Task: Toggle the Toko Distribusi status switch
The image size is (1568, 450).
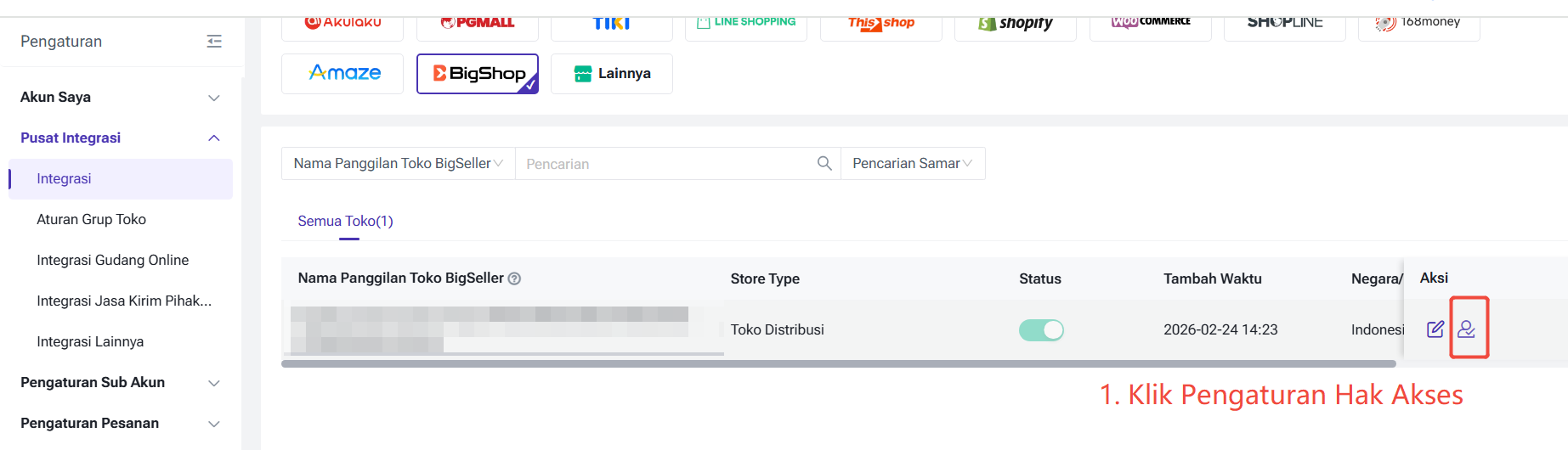Action: 1041,330
